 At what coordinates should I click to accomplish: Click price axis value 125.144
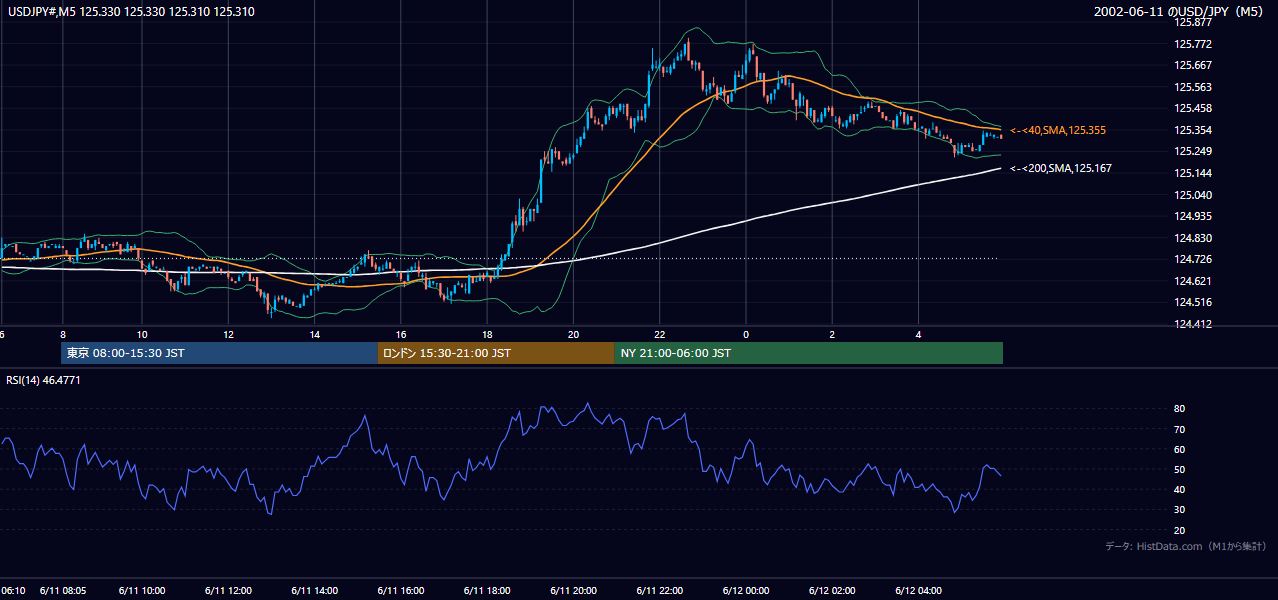pos(1194,173)
